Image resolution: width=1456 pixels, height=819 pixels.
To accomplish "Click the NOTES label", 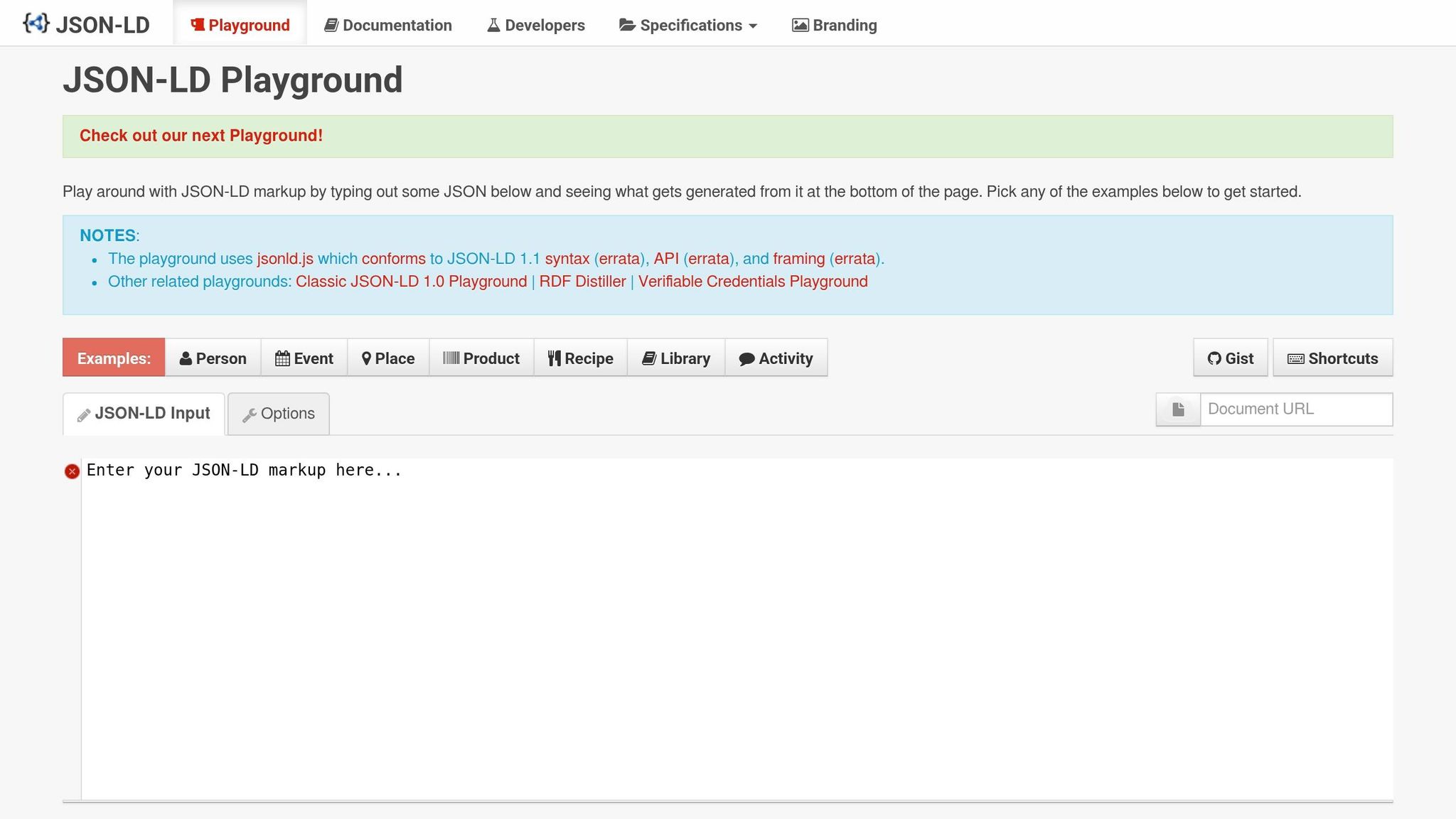I will click(x=107, y=235).
